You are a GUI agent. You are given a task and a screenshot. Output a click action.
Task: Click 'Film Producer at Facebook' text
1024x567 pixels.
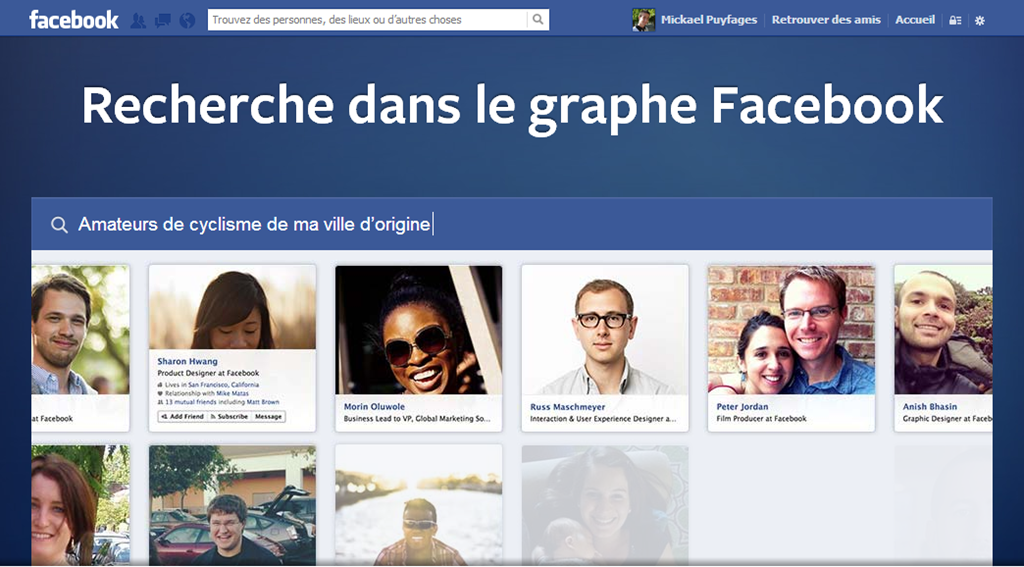[761, 419]
